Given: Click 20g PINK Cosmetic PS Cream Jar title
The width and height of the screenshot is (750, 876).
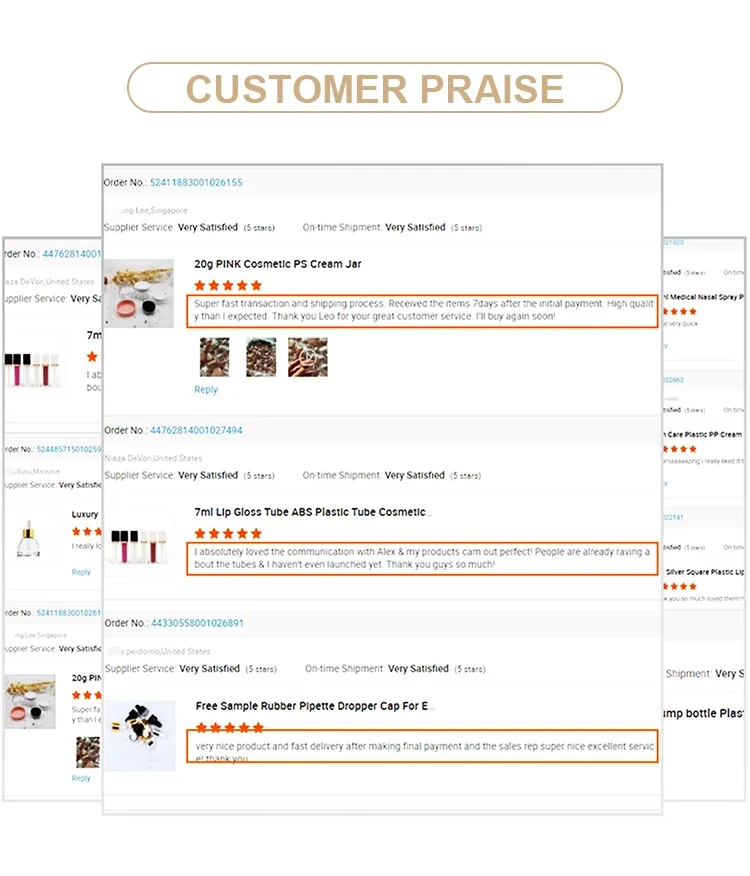Looking at the screenshot, I should tap(278, 264).
